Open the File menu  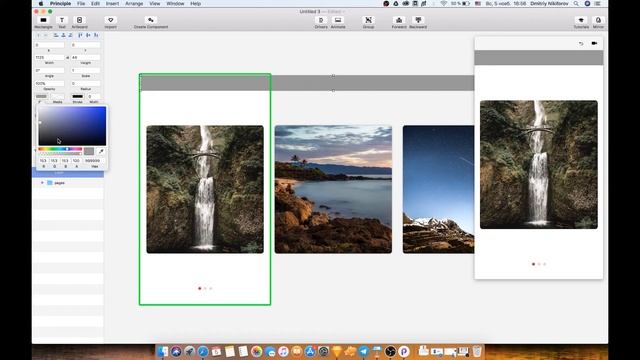click(81, 4)
